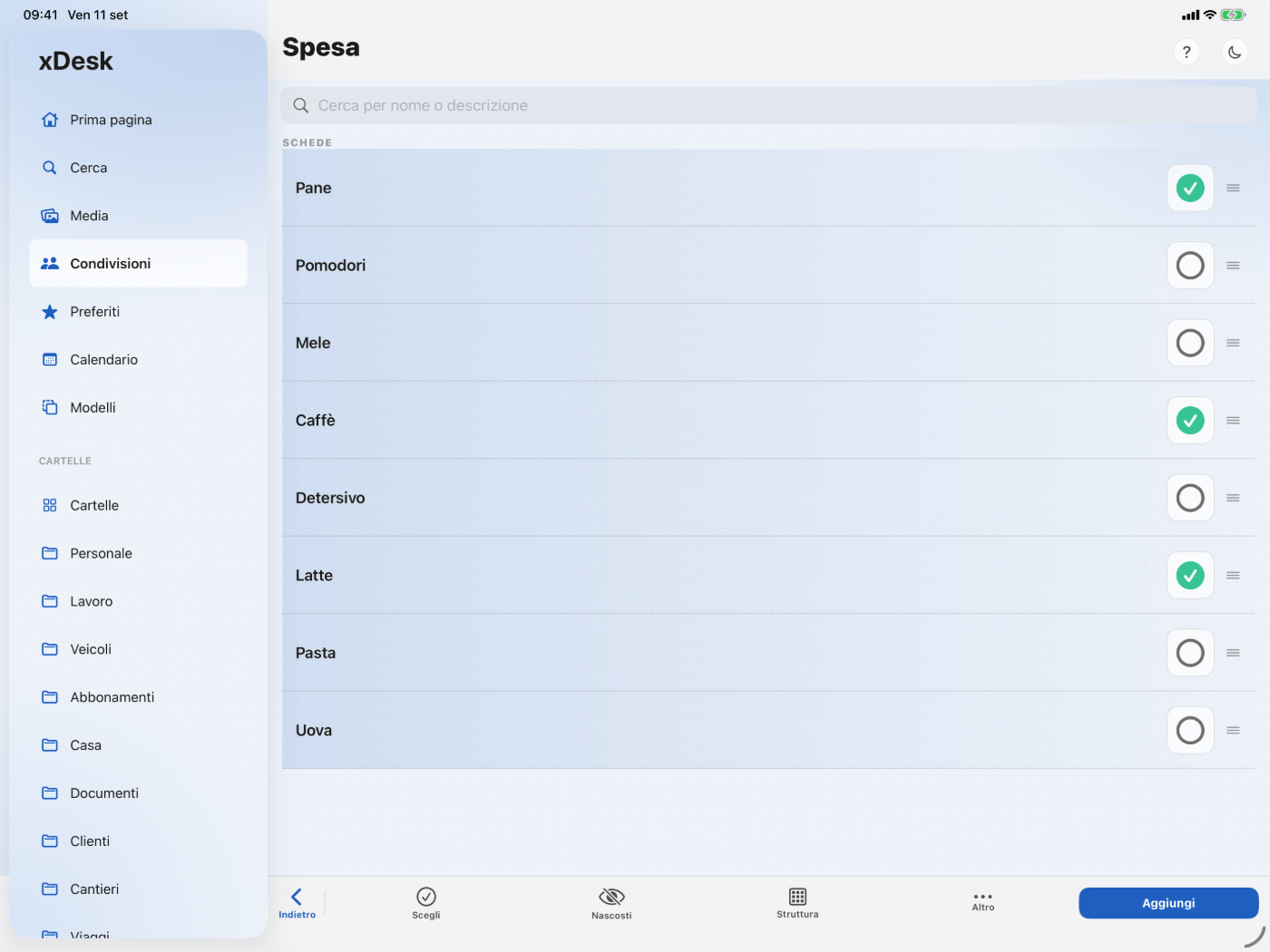Click reorder handle on Detersivo row

pyautogui.click(x=1233, y=498)
